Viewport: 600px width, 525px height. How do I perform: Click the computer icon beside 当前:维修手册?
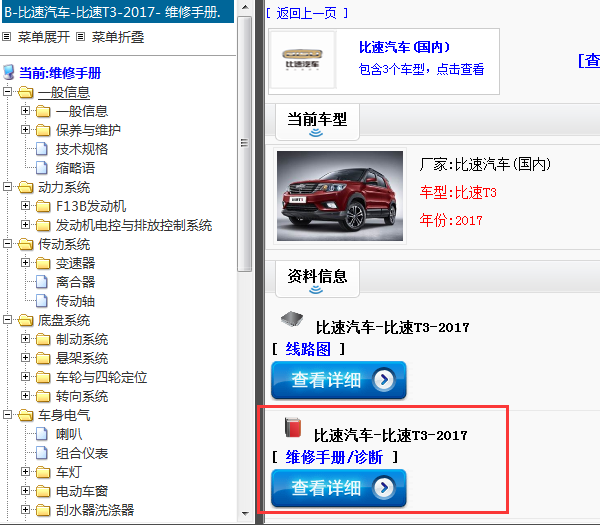point(8,72)
